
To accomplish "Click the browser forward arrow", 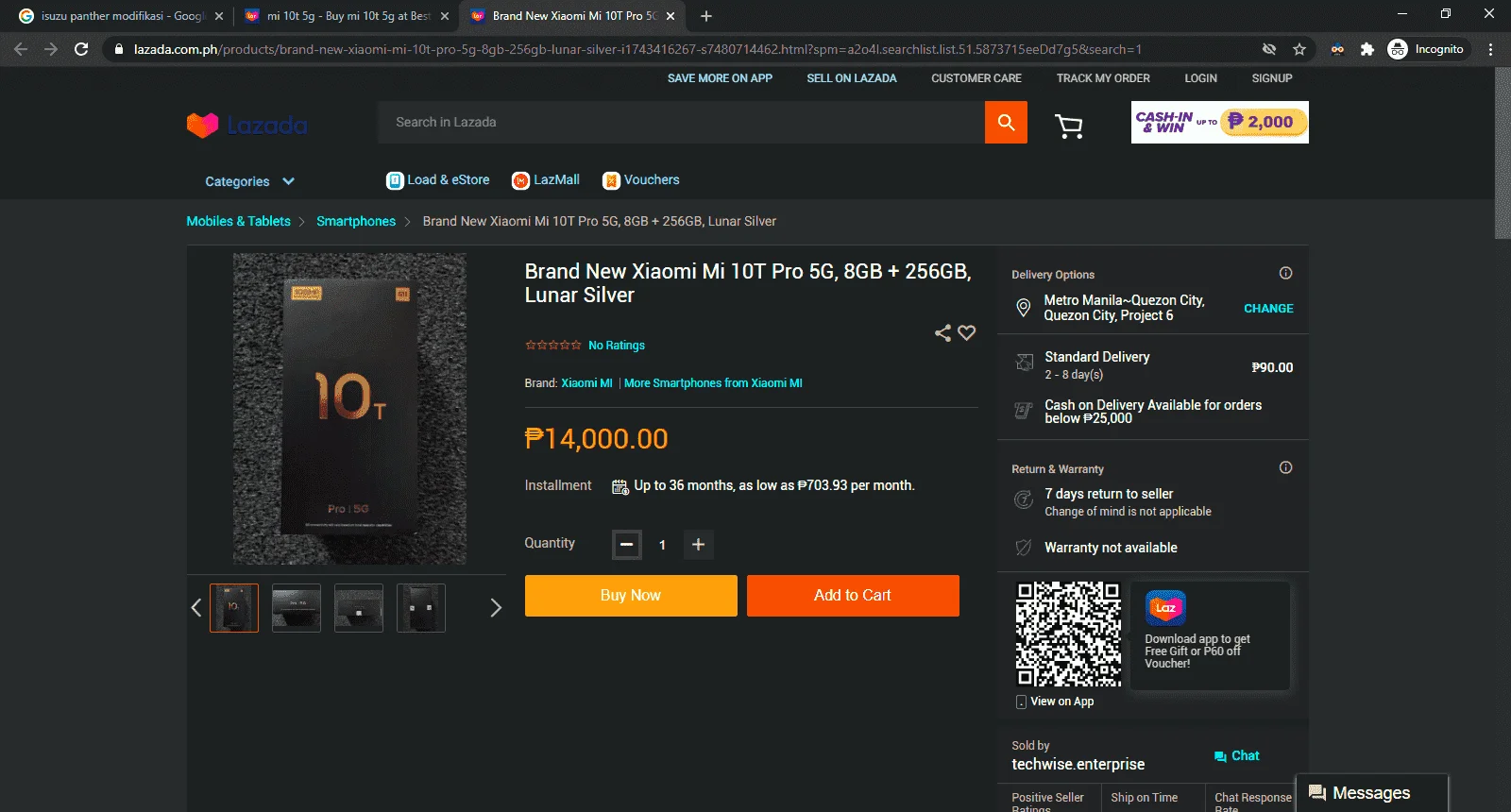I will point(51,49).
